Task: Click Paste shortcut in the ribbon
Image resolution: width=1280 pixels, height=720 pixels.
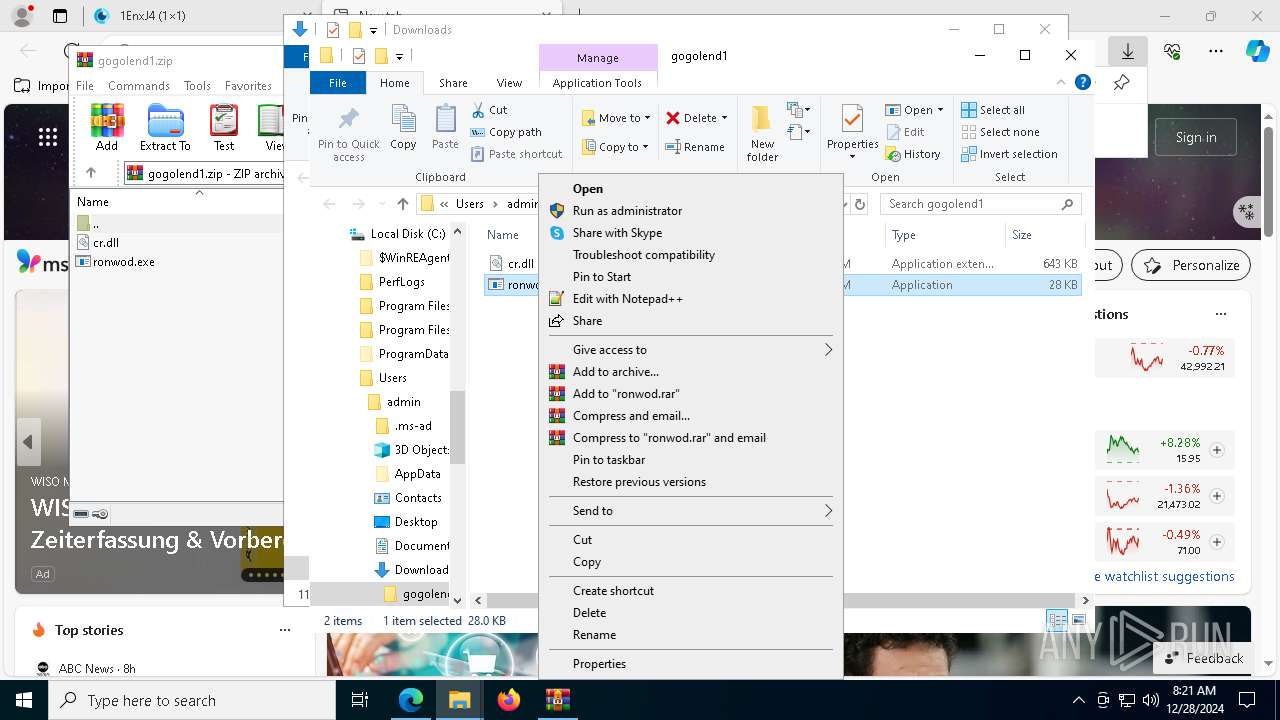Action: pyautogui.click(x=517, y=154)
